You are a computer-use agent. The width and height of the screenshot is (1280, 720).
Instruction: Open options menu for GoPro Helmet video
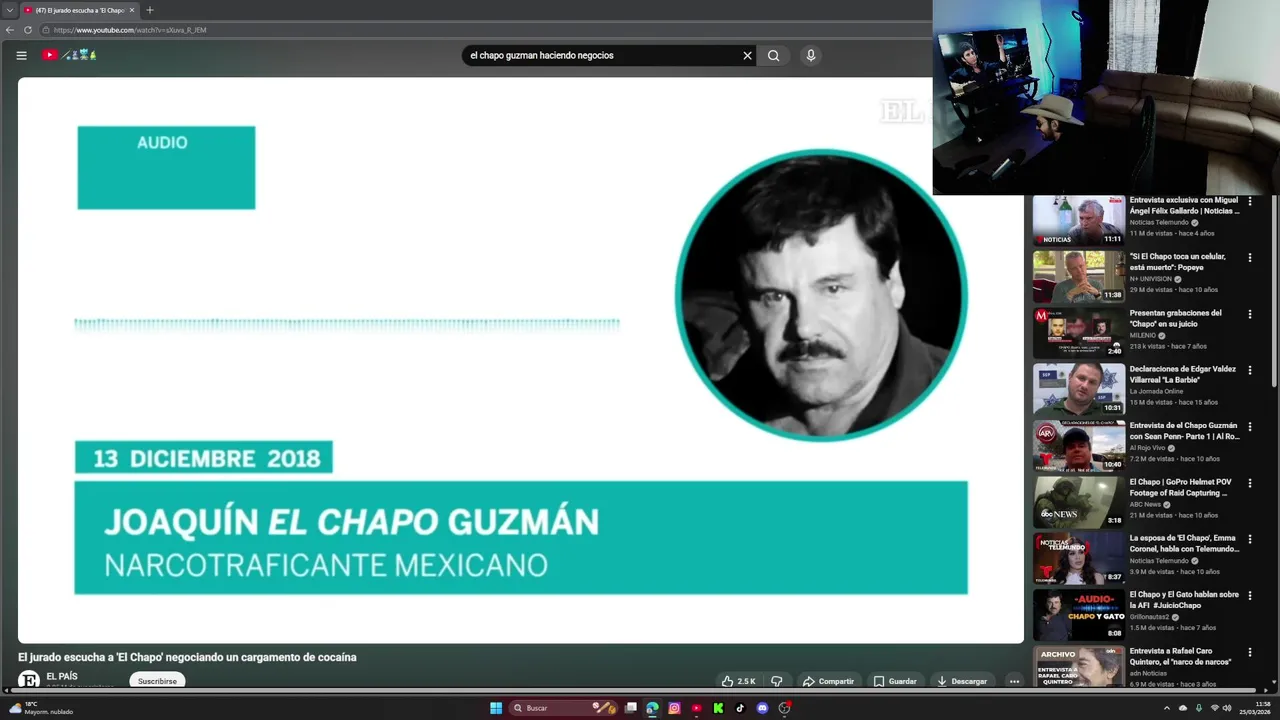point(1249,483)
